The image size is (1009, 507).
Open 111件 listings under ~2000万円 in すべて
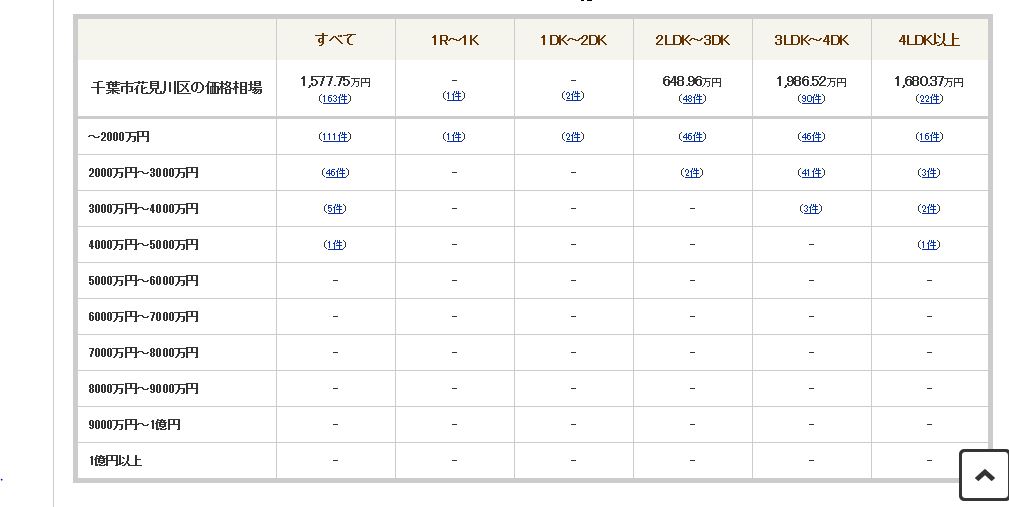pos(335,136)
